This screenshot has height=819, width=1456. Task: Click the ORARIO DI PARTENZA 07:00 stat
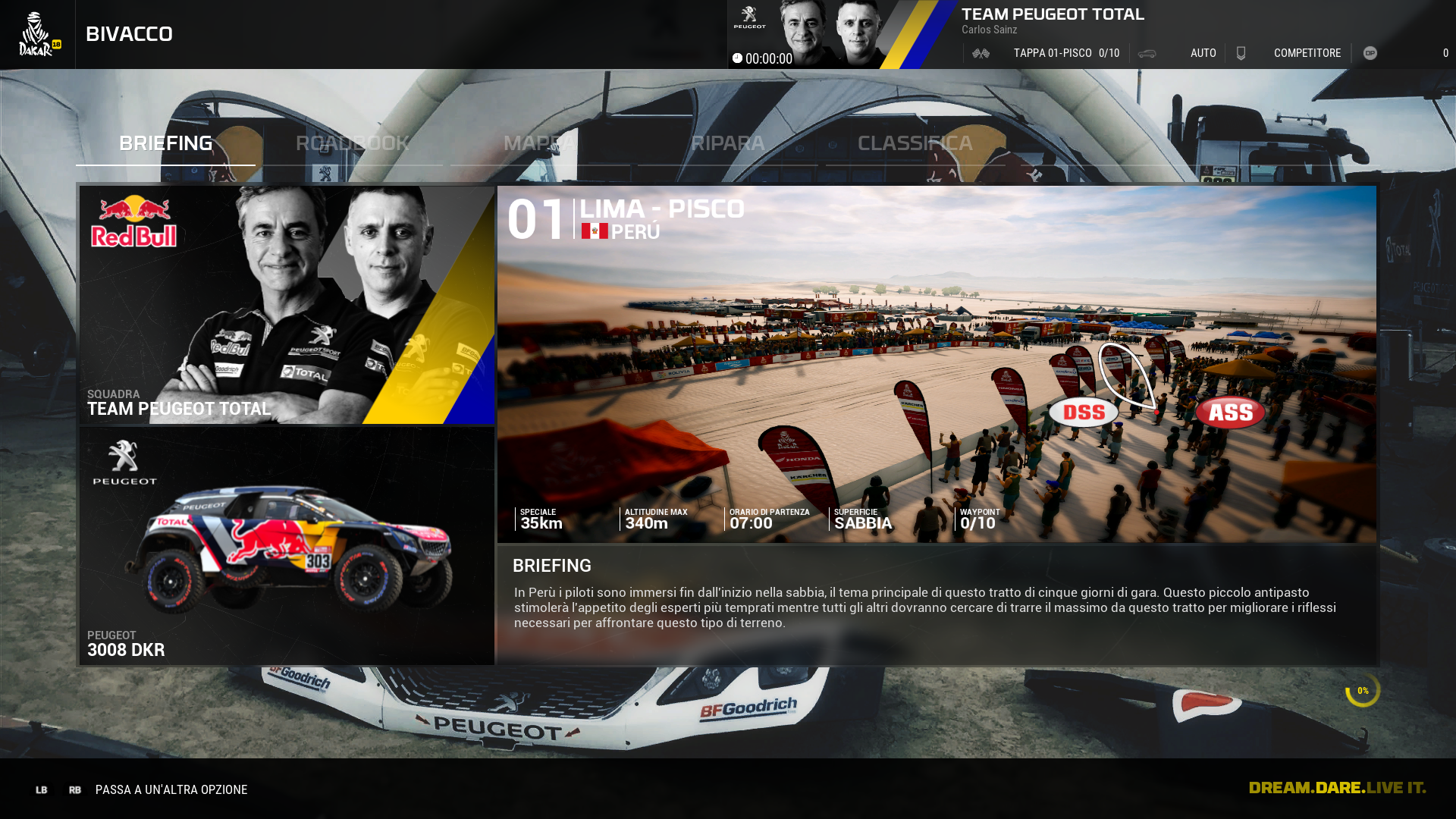tap(769, 519)
